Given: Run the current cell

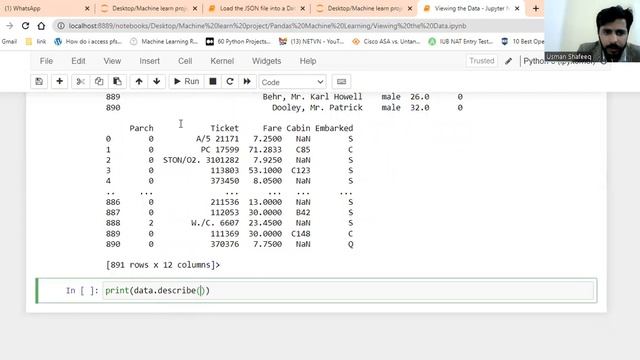Looking at the screenshot, I should click(187, 82).
